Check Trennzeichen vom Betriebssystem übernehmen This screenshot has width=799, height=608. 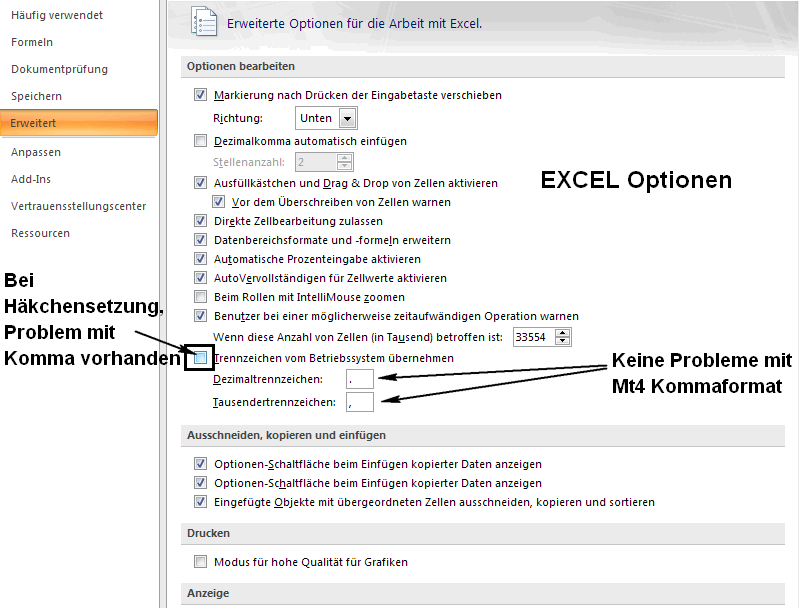point(200,358)
